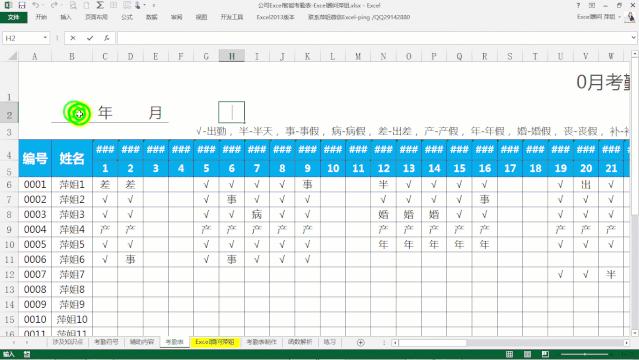This screenshot has height=360, width=639.
Task: Open the 插入 Insert ribbon tab
Action: [66, 17]
